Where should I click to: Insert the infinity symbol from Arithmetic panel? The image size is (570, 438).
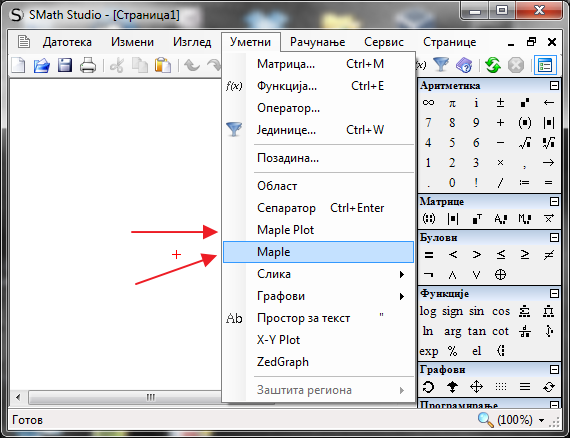pyautogui.click(x=428, y=103)
